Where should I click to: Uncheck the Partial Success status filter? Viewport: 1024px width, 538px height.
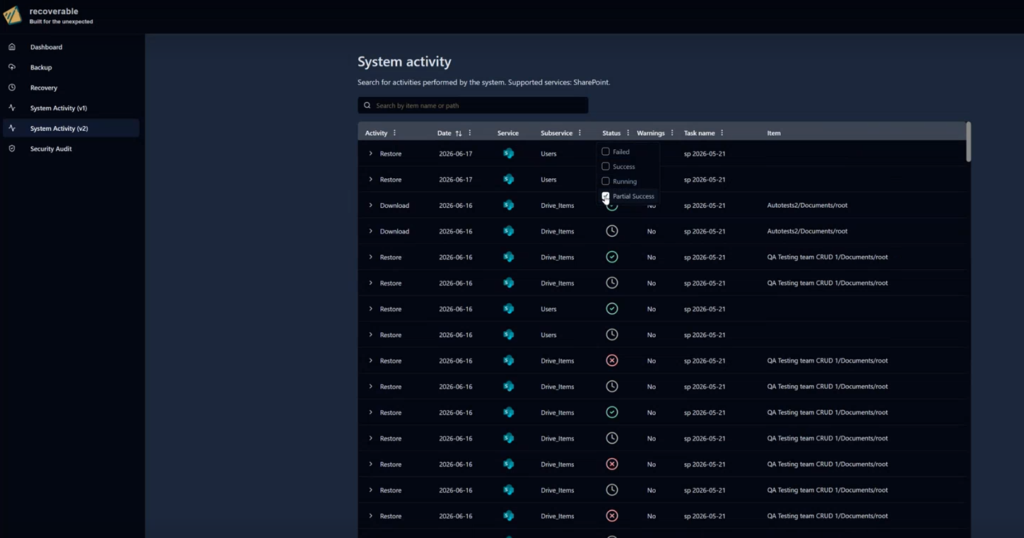[x=605, y=196]
